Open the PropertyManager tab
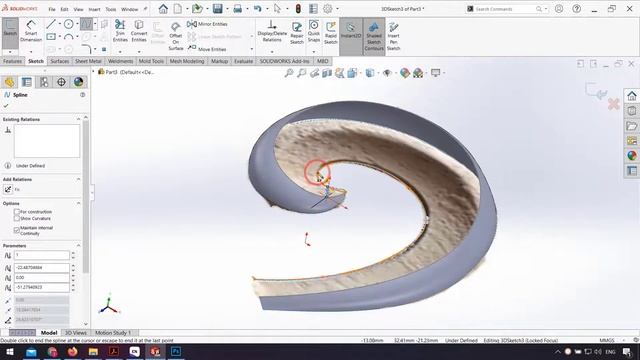This screenshot has width=640, height=360. tap(27, 82)
